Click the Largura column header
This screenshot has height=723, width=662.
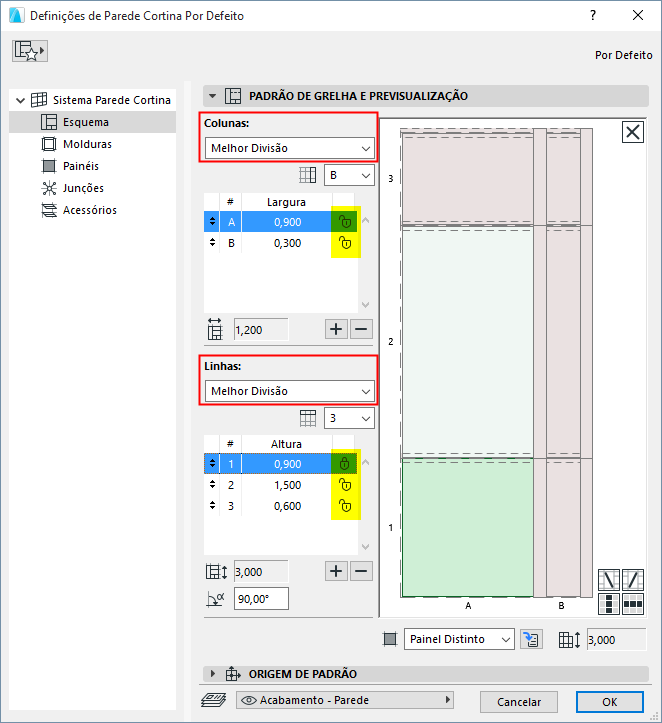286,202
